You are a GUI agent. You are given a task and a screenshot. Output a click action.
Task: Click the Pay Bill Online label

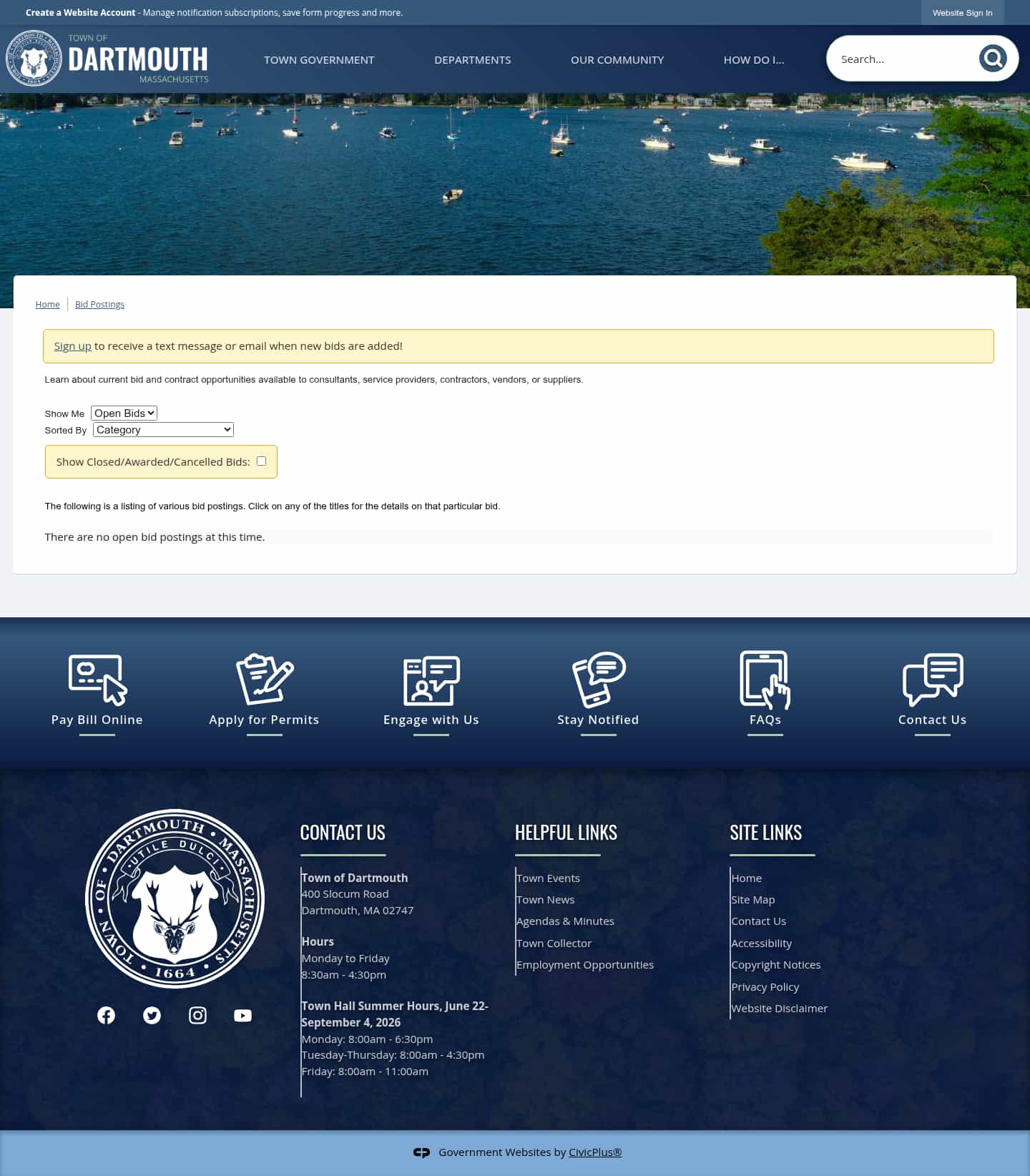pyautogui.click(x=97, y=720)
